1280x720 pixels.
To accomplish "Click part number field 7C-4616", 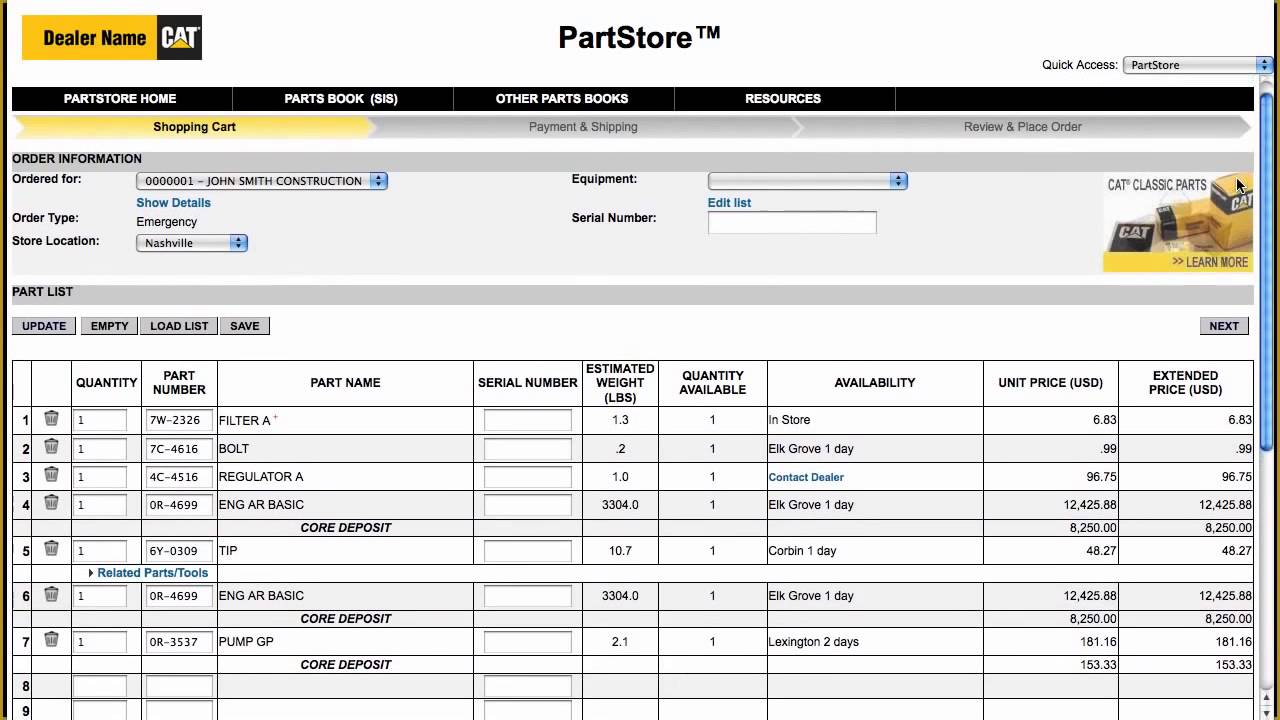I will tap(179, 448).
